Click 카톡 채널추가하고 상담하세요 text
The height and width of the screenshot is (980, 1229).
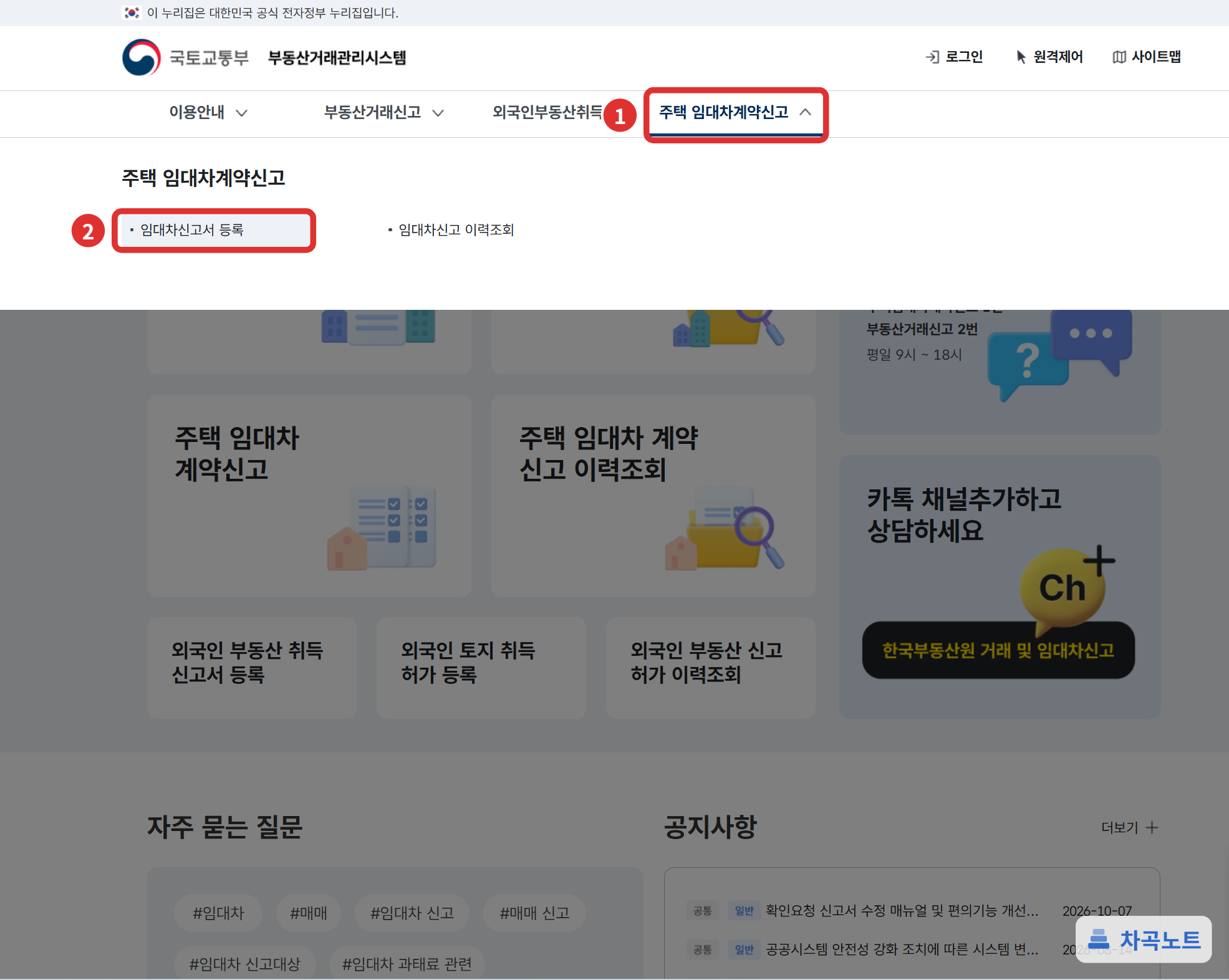964,515
